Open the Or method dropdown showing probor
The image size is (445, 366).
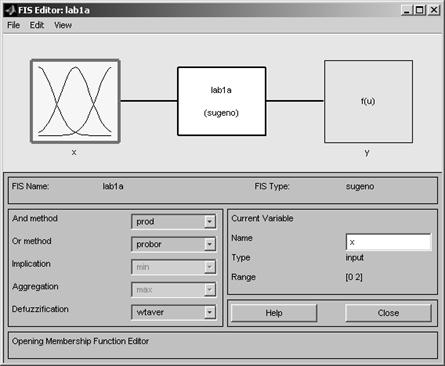click(173, 244)
